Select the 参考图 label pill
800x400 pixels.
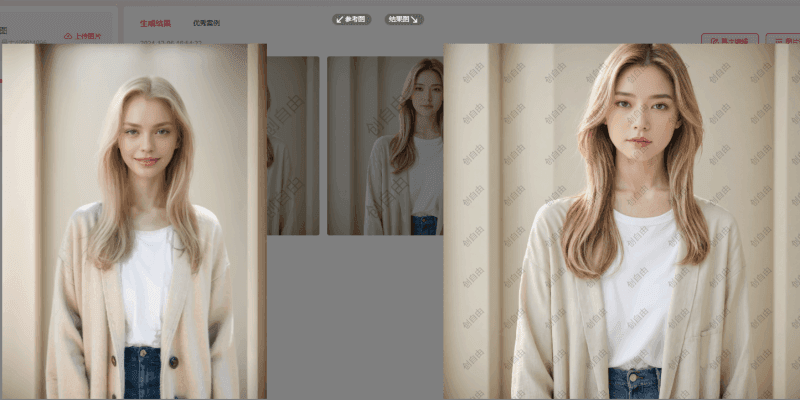(352, 19)
